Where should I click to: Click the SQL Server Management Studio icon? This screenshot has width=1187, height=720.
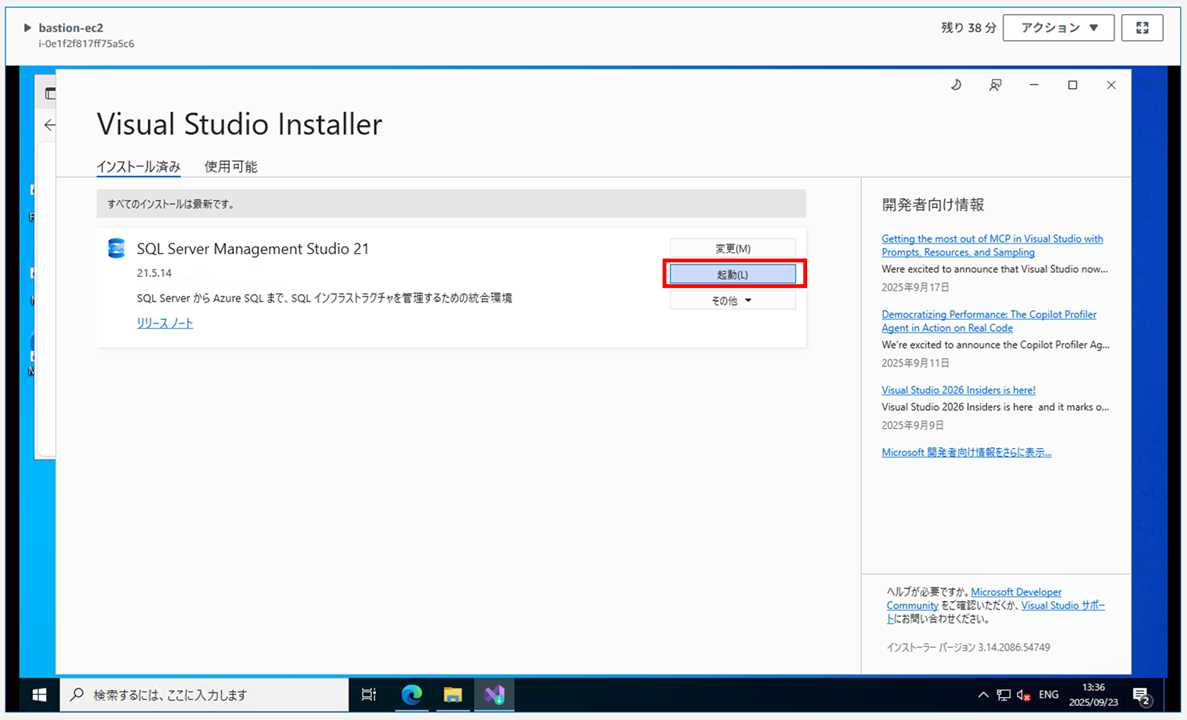[116, 248]
